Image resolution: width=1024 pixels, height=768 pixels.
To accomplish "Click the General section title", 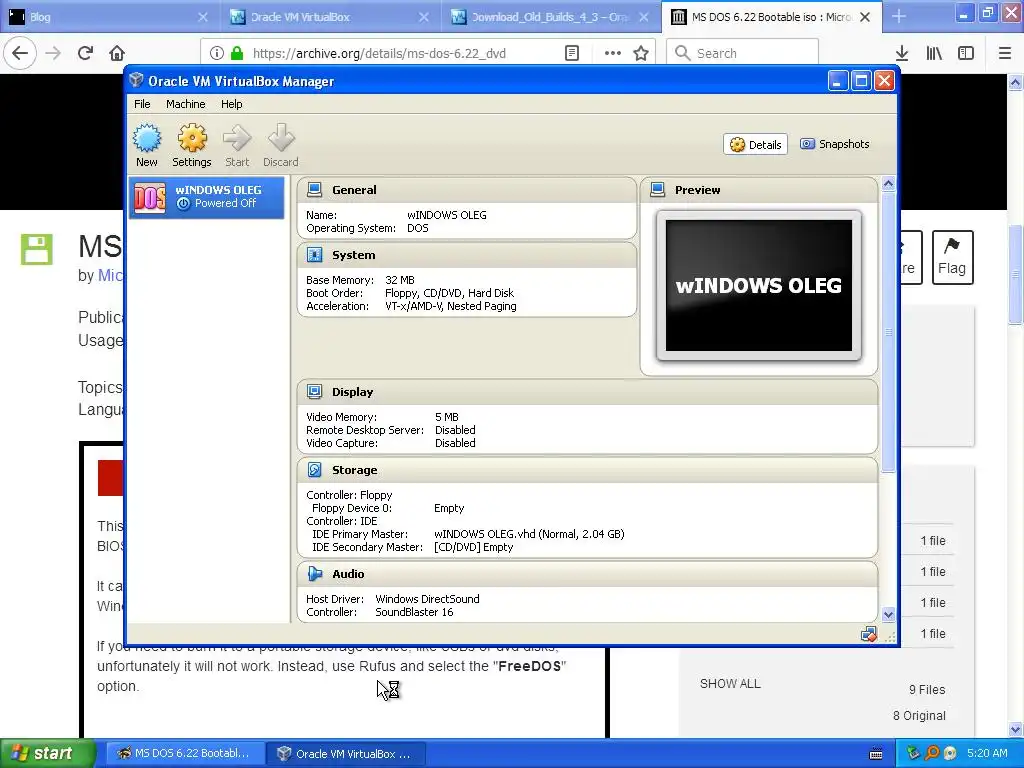I will point(354,190).
